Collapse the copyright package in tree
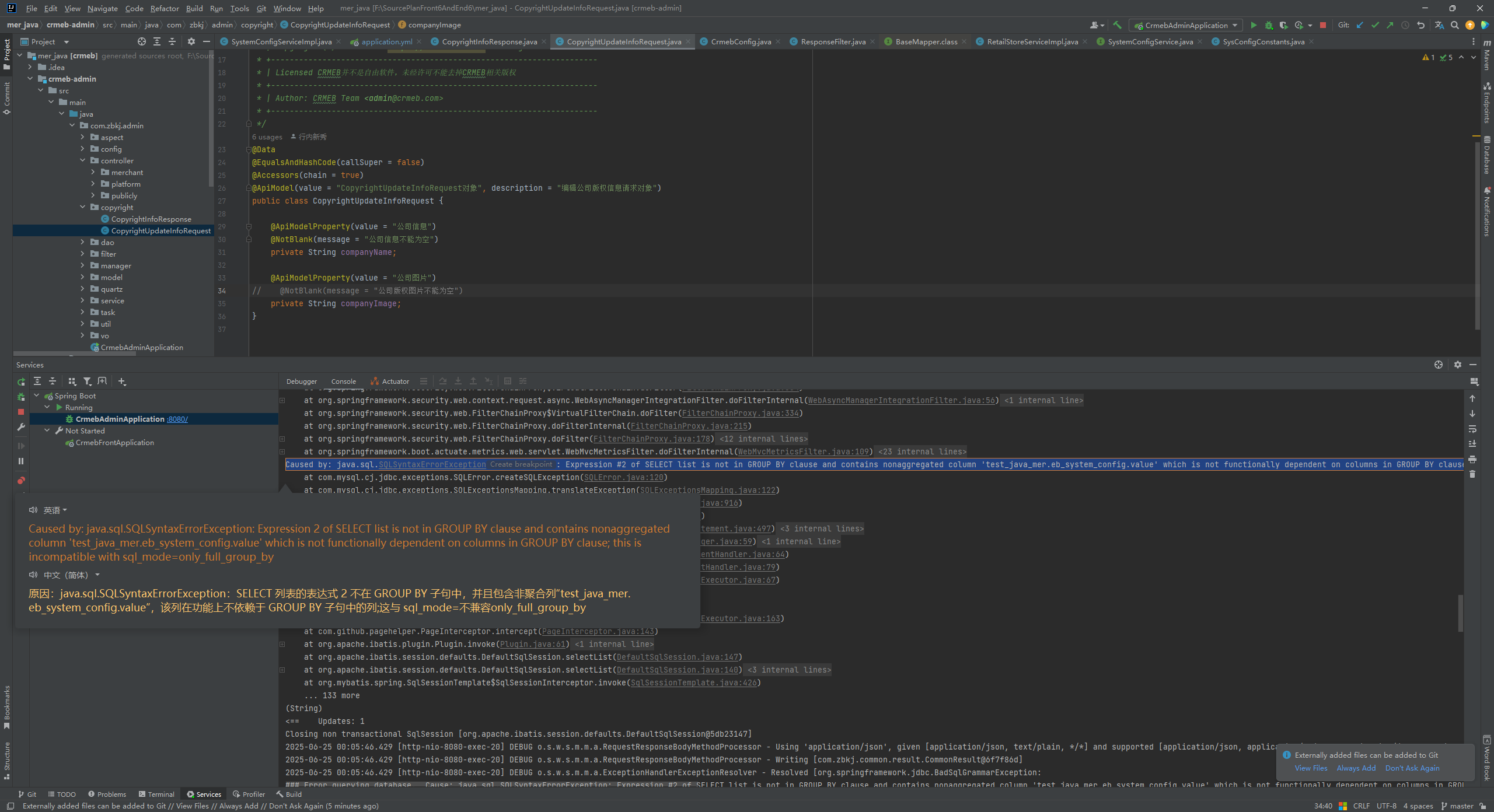 [82, 207]
